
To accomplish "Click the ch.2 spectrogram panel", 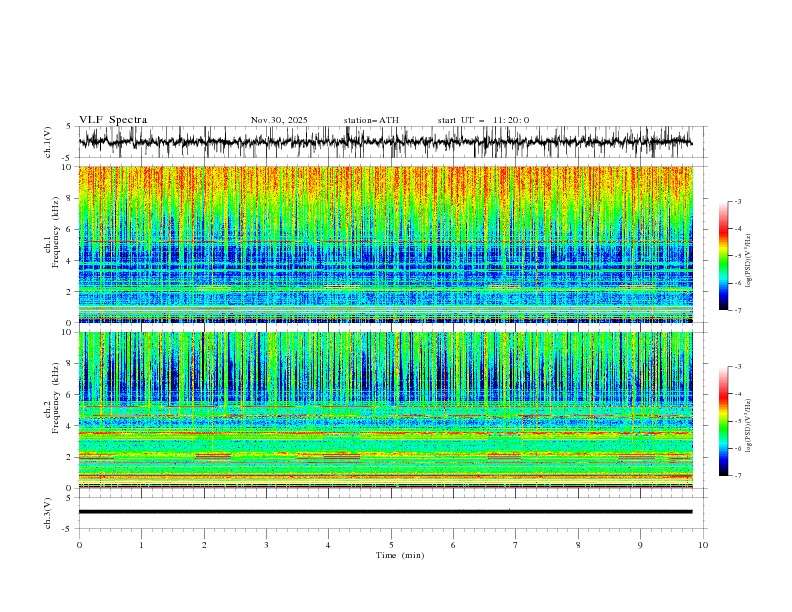I will [385, 410].
